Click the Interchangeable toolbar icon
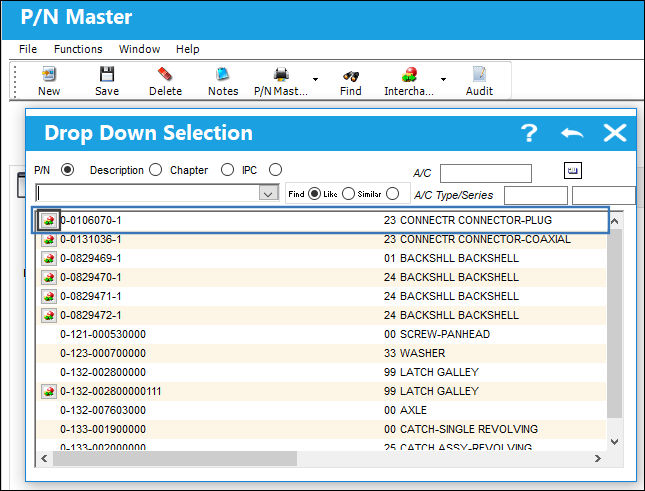The image size is (645, 491). point(409,74)
